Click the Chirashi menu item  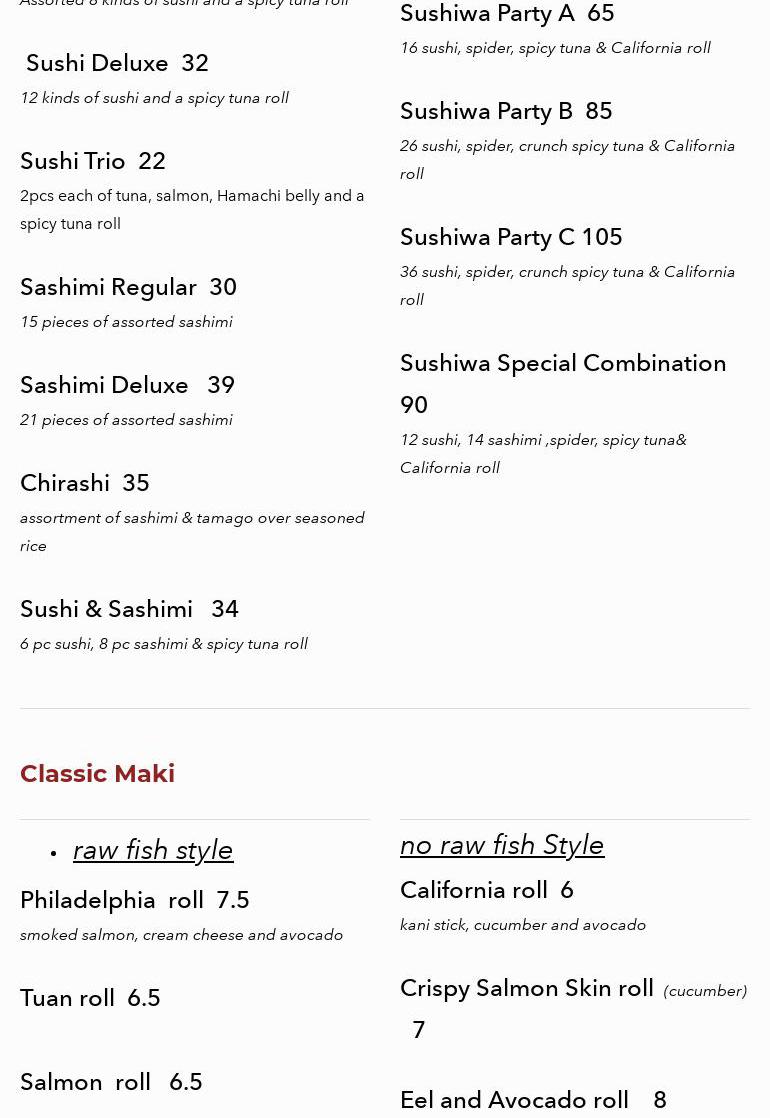[85, 483]
